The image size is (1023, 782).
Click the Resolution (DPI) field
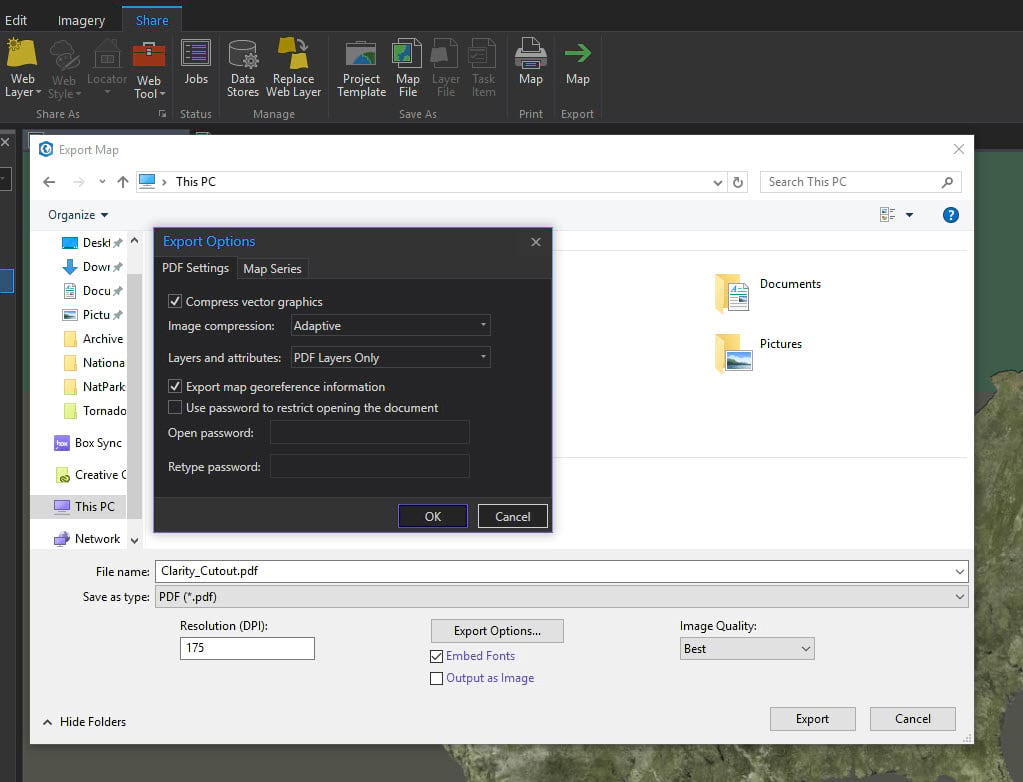[247, 648]
